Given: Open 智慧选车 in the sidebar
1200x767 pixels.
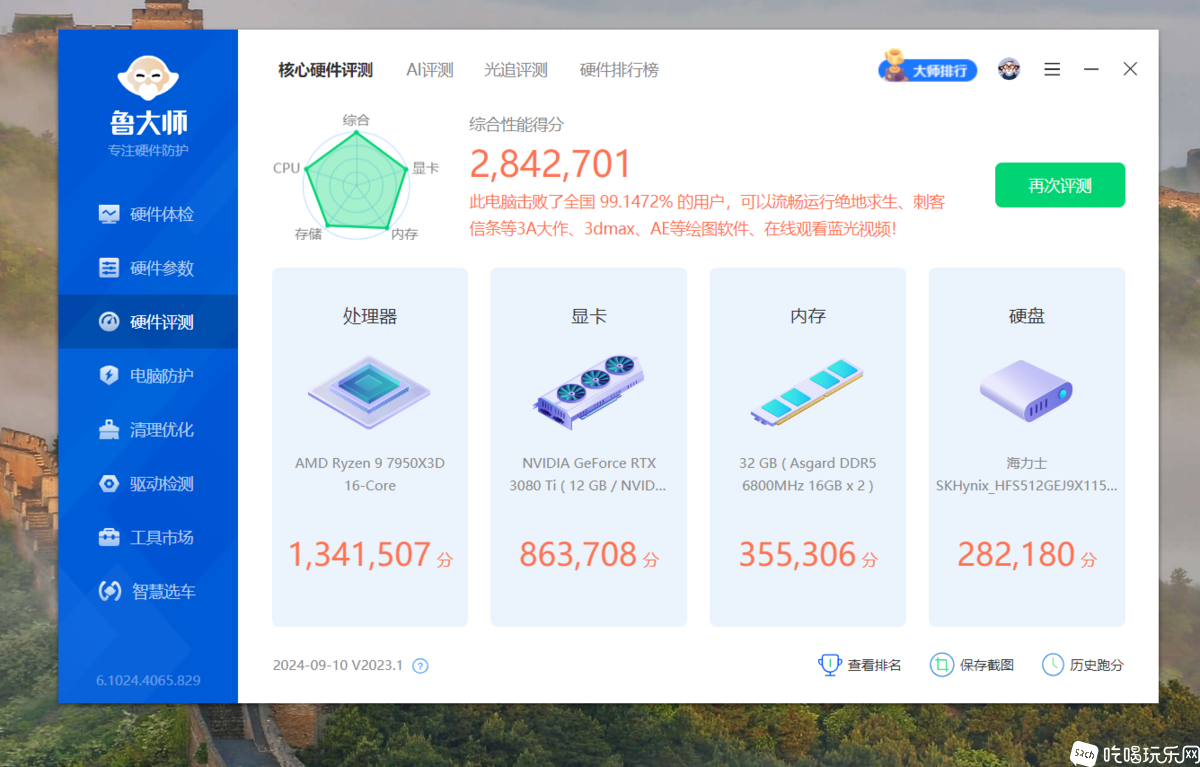Looking at the screenshot, I should 148,592.
